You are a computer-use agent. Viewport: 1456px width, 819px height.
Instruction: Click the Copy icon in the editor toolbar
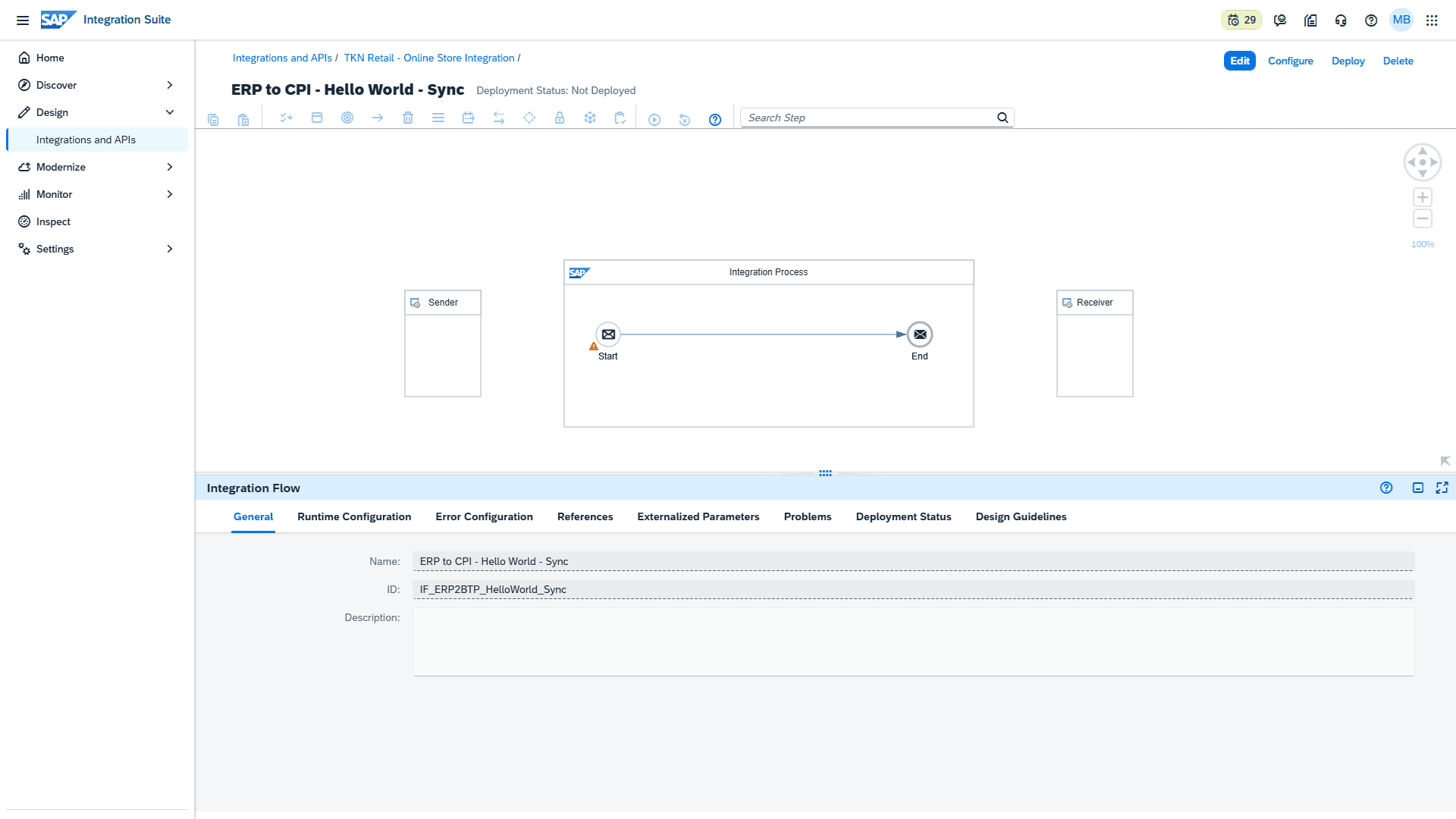(x=213, y=119)
